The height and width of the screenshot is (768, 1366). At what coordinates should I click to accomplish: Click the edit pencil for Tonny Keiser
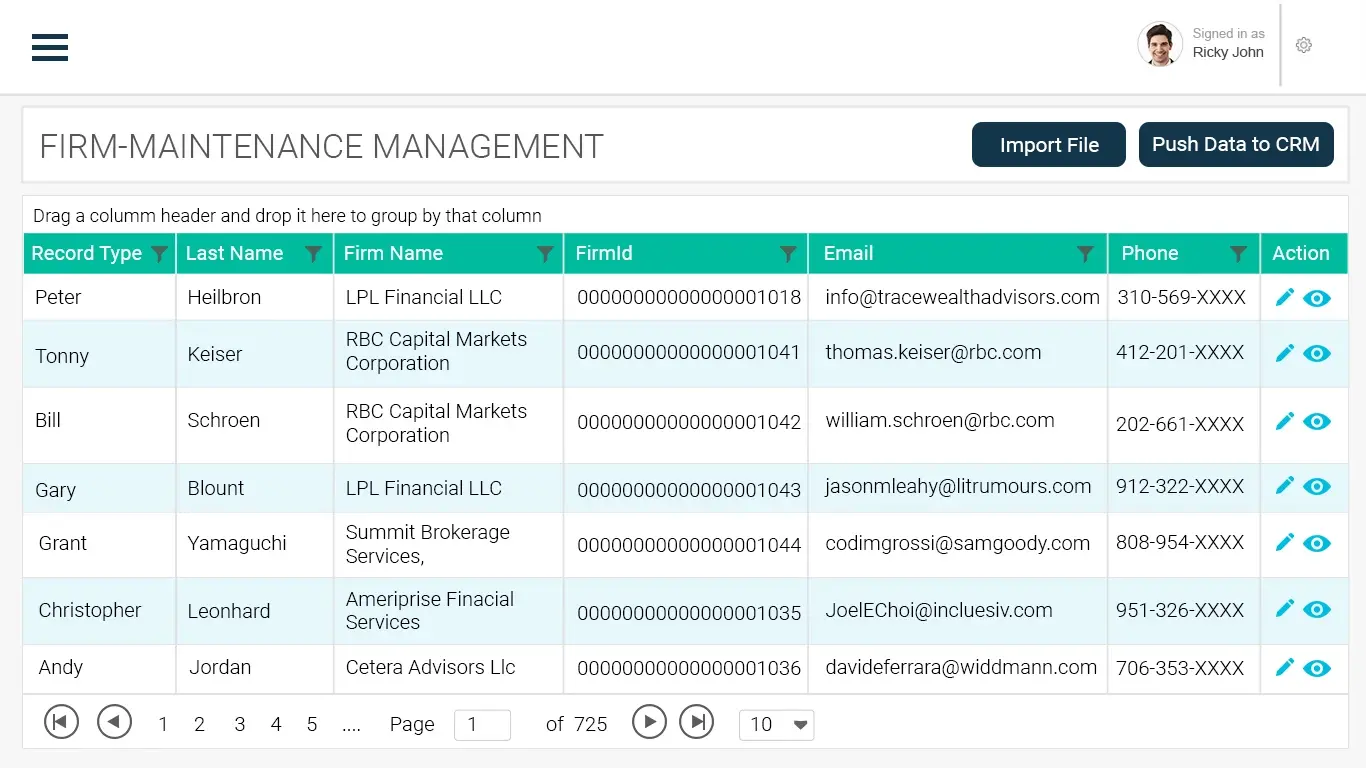click(x=1285, y=353)
